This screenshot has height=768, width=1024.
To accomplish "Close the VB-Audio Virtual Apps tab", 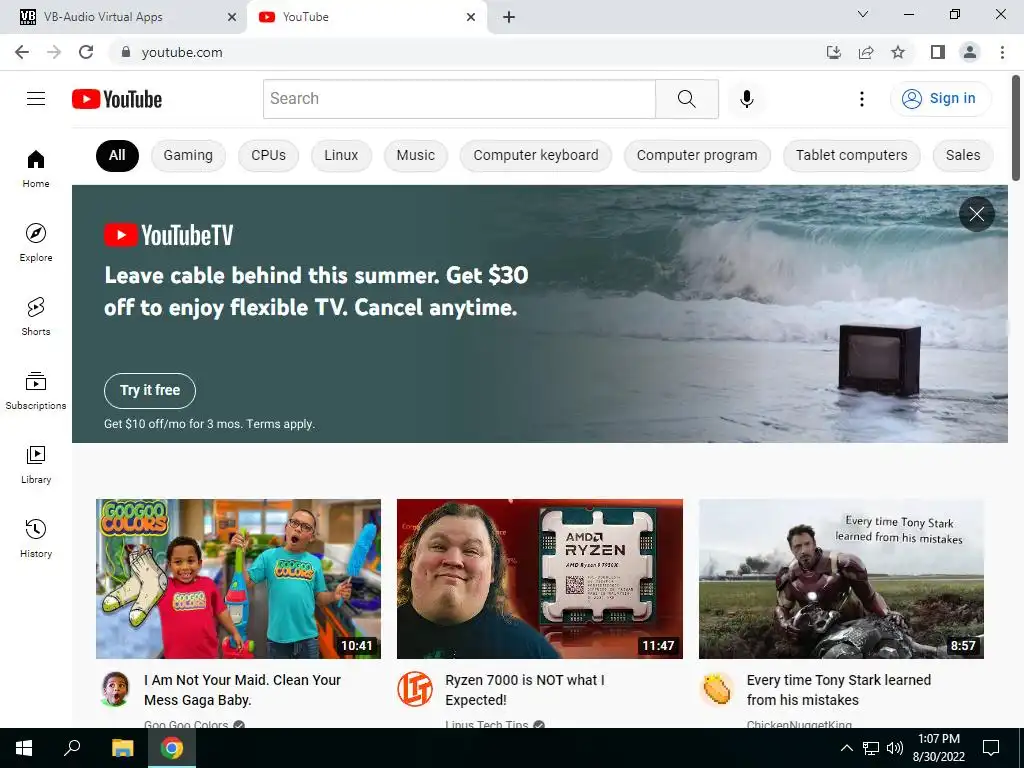I will tap(232, 17).
